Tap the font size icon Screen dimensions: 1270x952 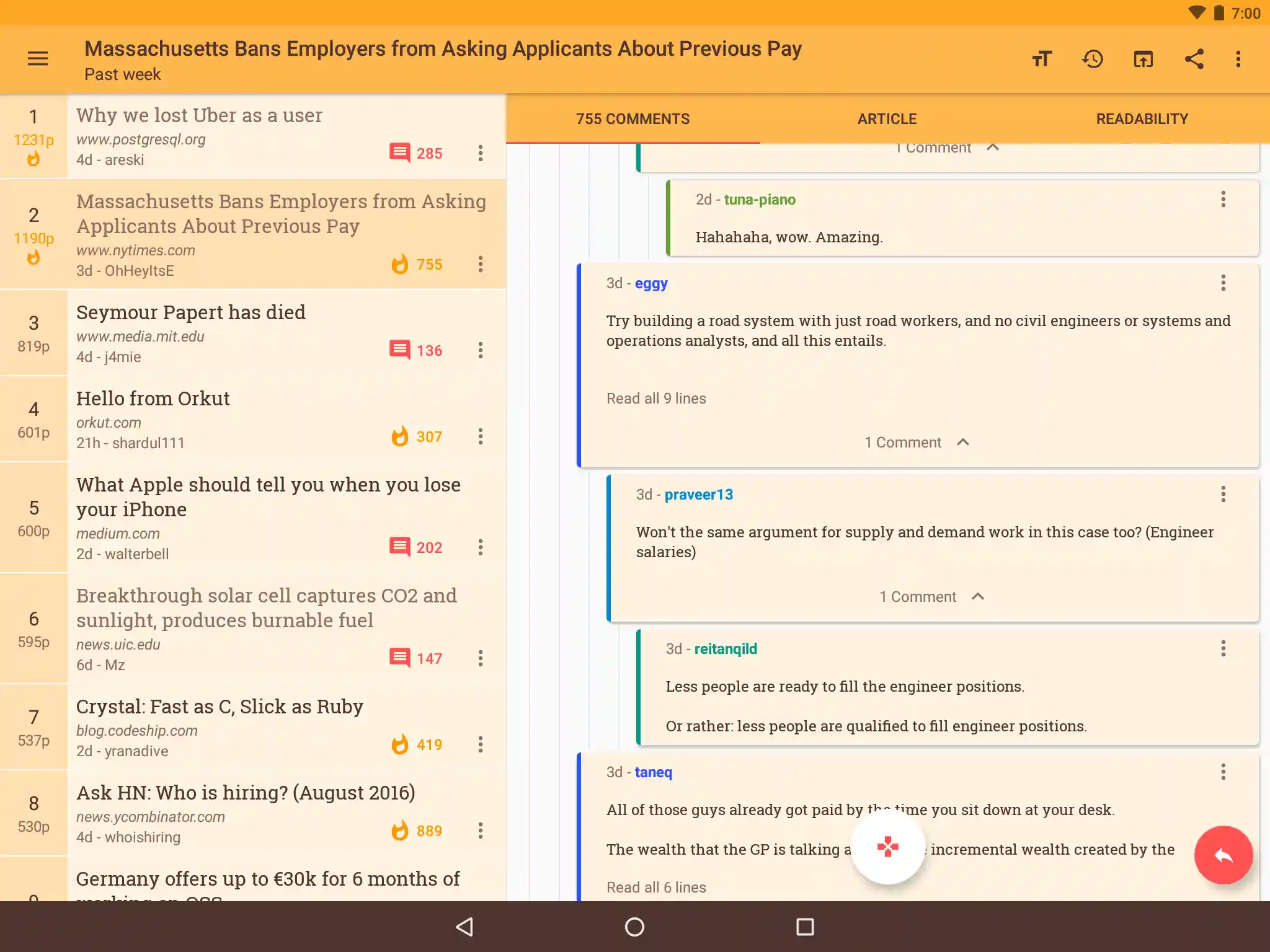(1042, 59)
